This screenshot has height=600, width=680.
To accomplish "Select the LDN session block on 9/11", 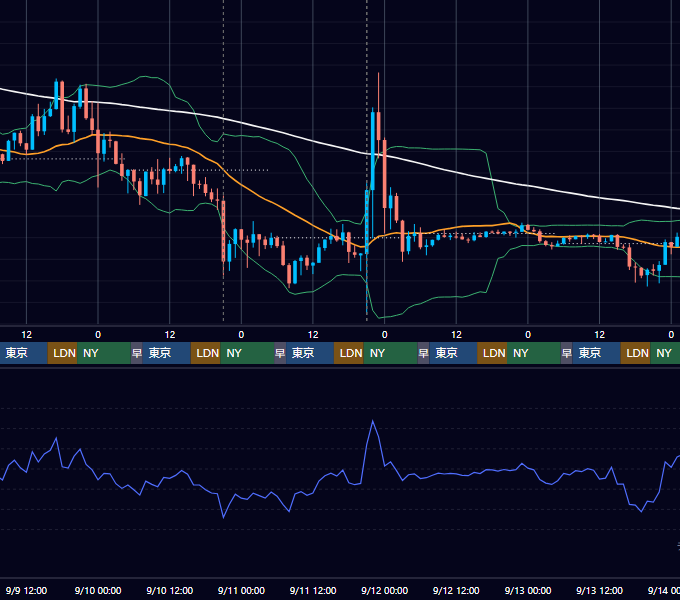I will [349, 353].
